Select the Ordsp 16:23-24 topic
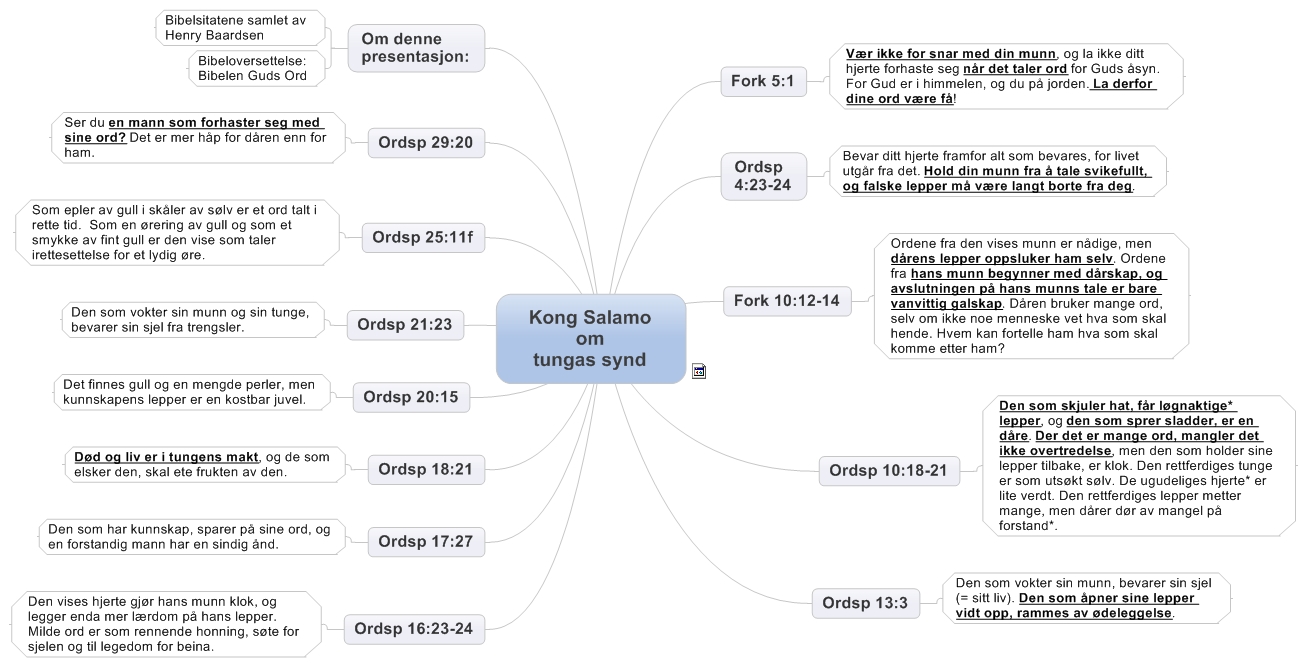Image resolution: width=1308 pixels, height=666 pixels. [414, 630]
